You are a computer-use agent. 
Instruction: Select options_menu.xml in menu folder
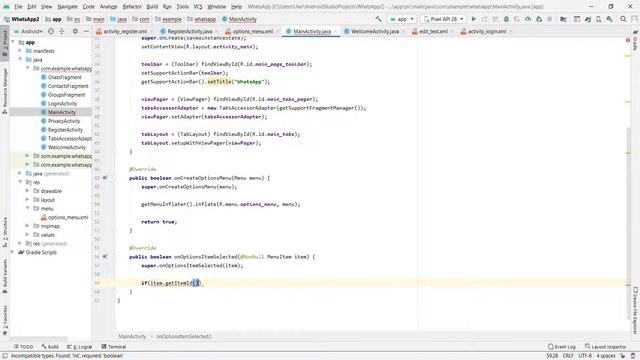tap(68, 217)
